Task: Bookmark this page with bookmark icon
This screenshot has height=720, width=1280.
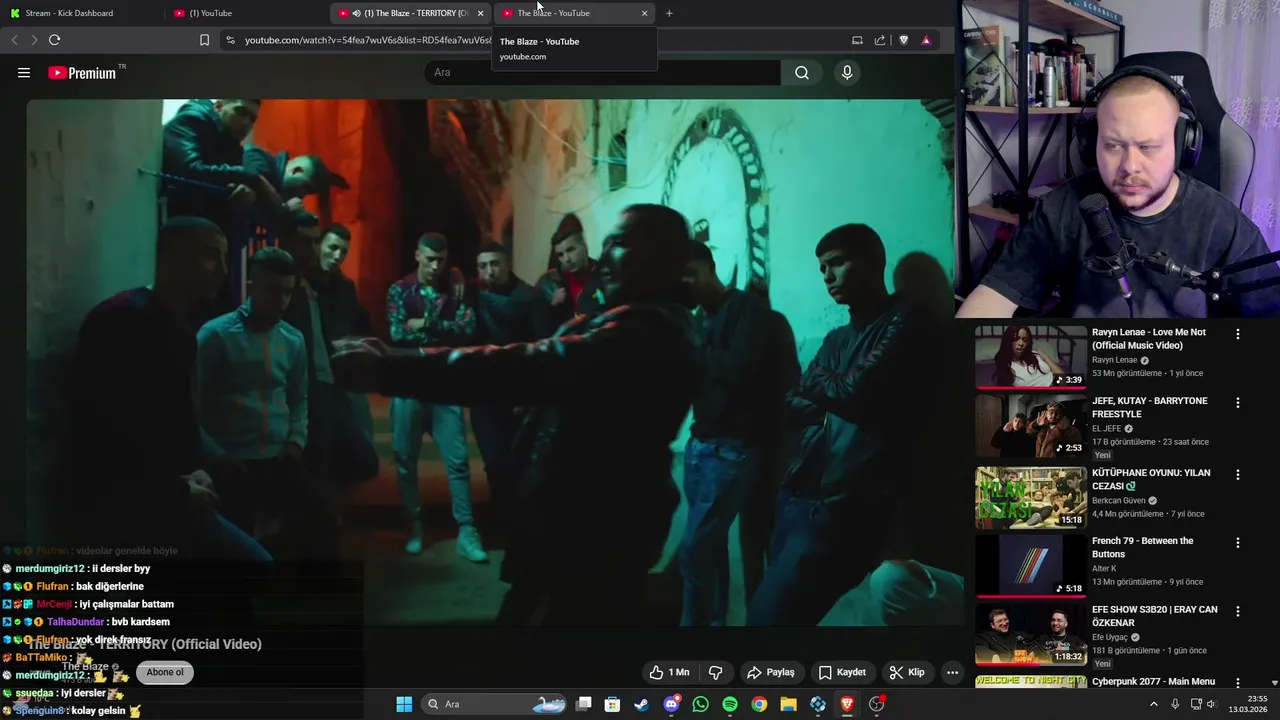Action: click(204, 40)
